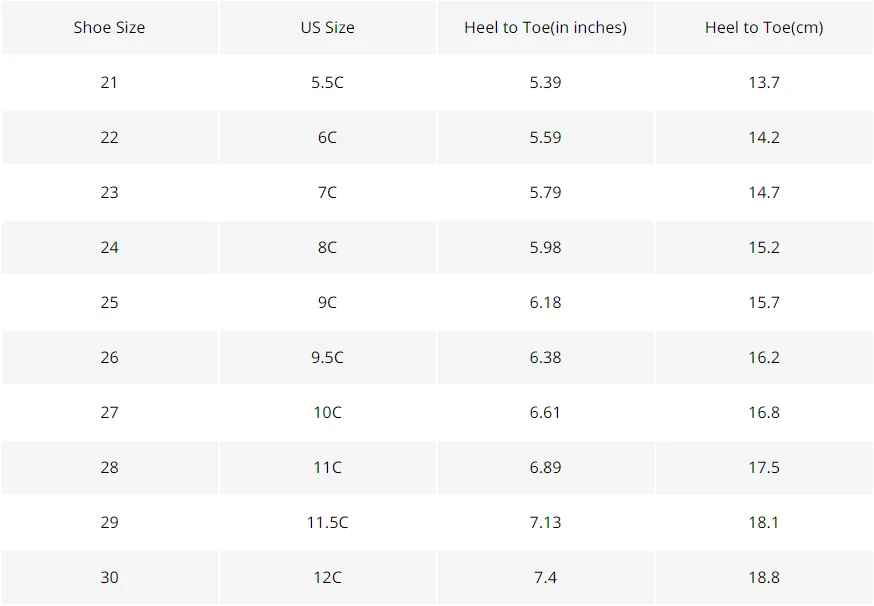Select the 5.5C US size cell
Screen dimensions: 874x606
click(x=327, y=83)
